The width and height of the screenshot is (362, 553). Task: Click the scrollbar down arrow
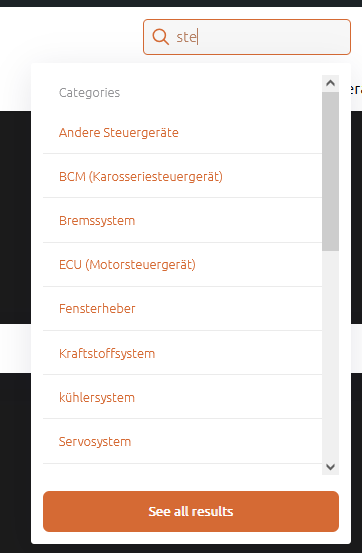pyautogui.click(x=331, y=467)
